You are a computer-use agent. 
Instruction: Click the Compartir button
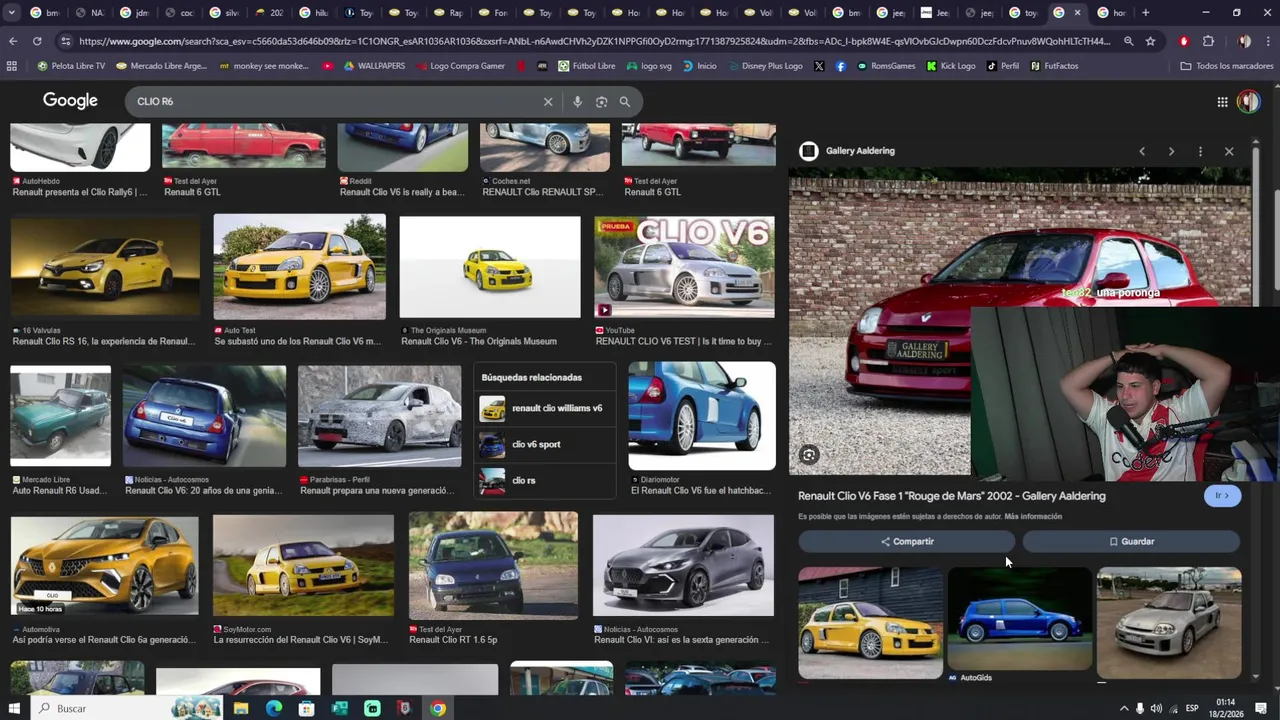click(x=907, y=541)
